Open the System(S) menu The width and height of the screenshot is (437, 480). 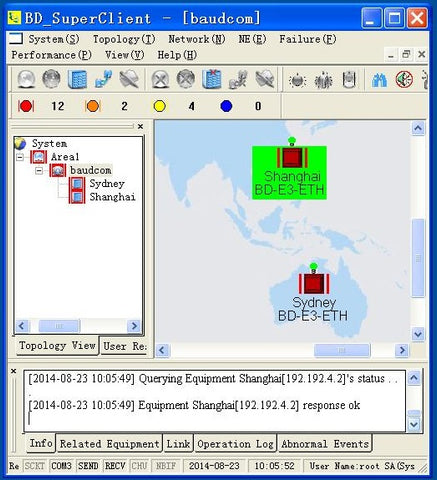click(54, 39)
